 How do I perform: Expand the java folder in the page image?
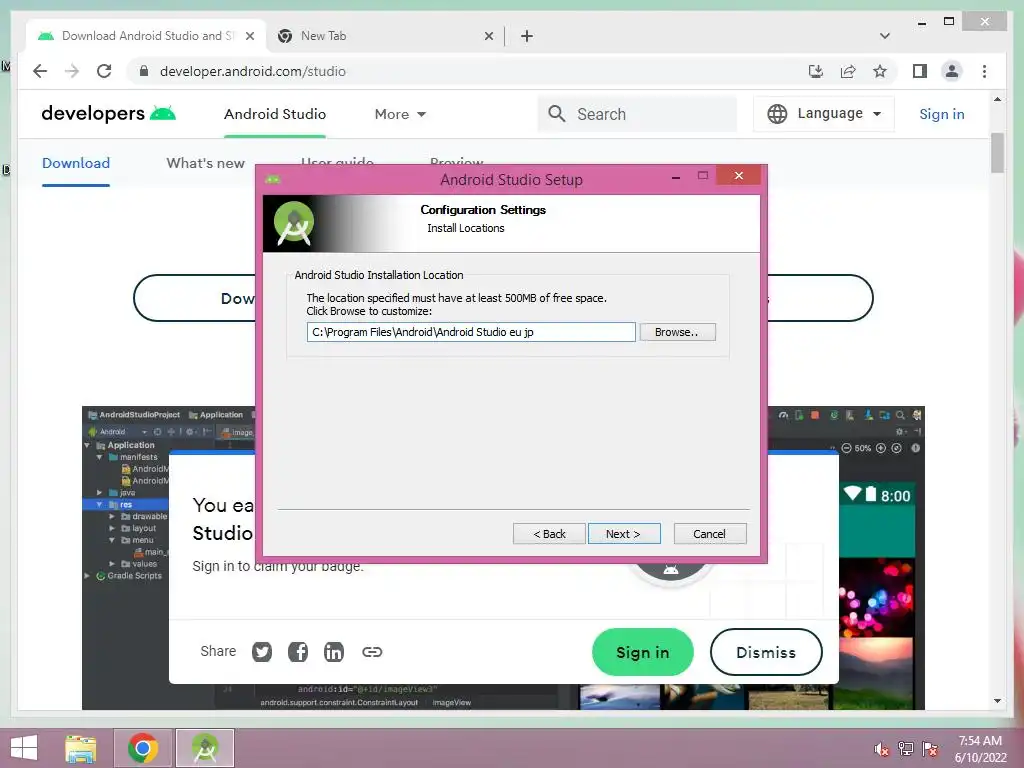coord(99,493)
